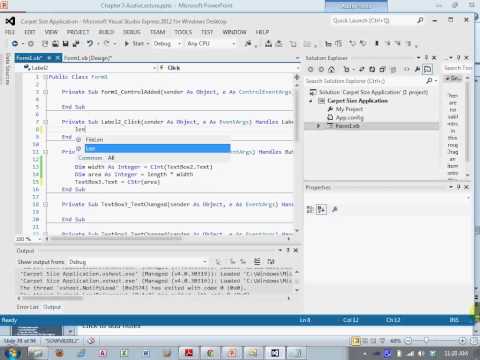This screenshot has width=480, height=360.
Task: Toggle Word Wrap in the Output panel
Action: pos(271,262)
